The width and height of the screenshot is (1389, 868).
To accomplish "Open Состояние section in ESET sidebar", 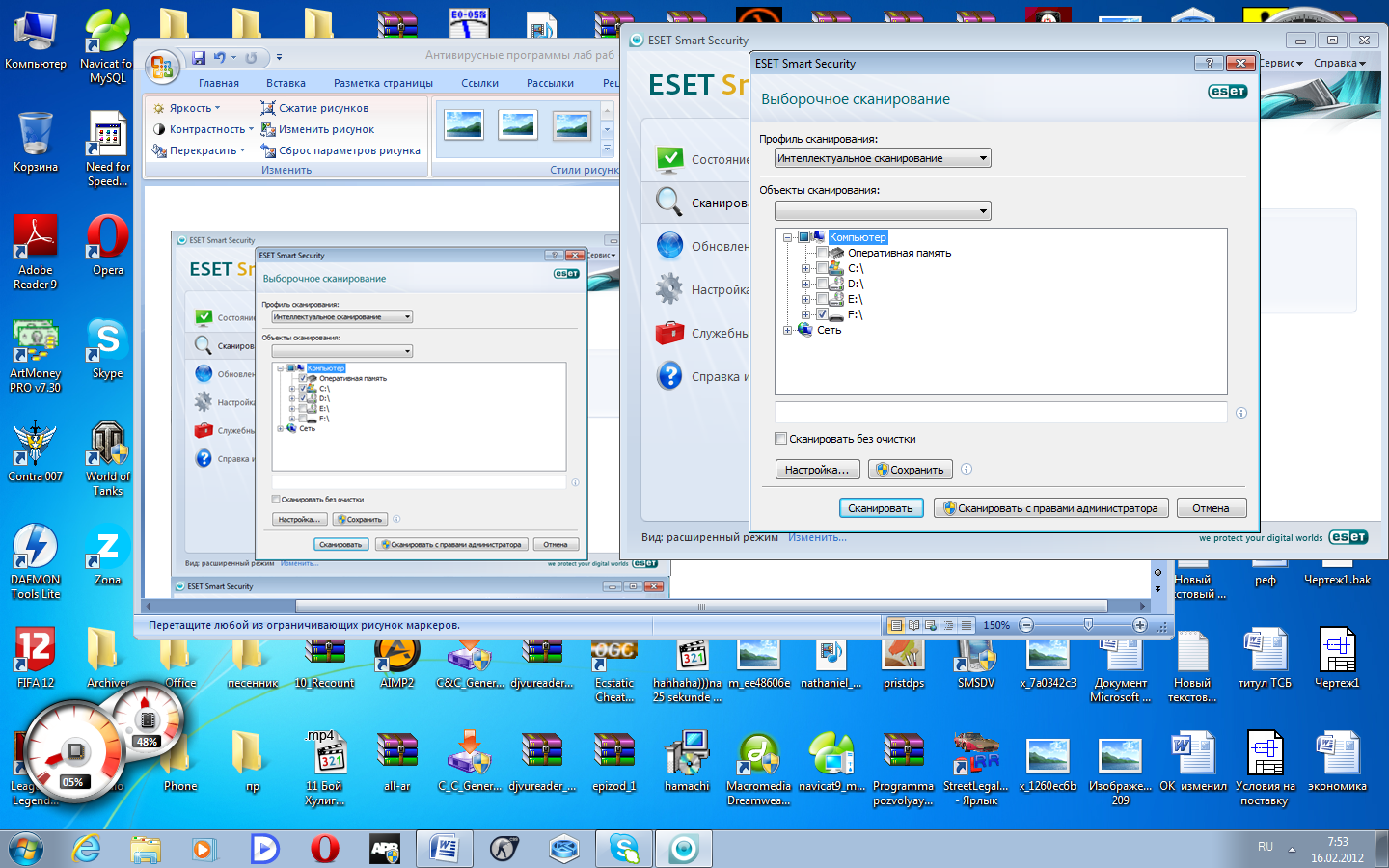I will coord(701,159).
